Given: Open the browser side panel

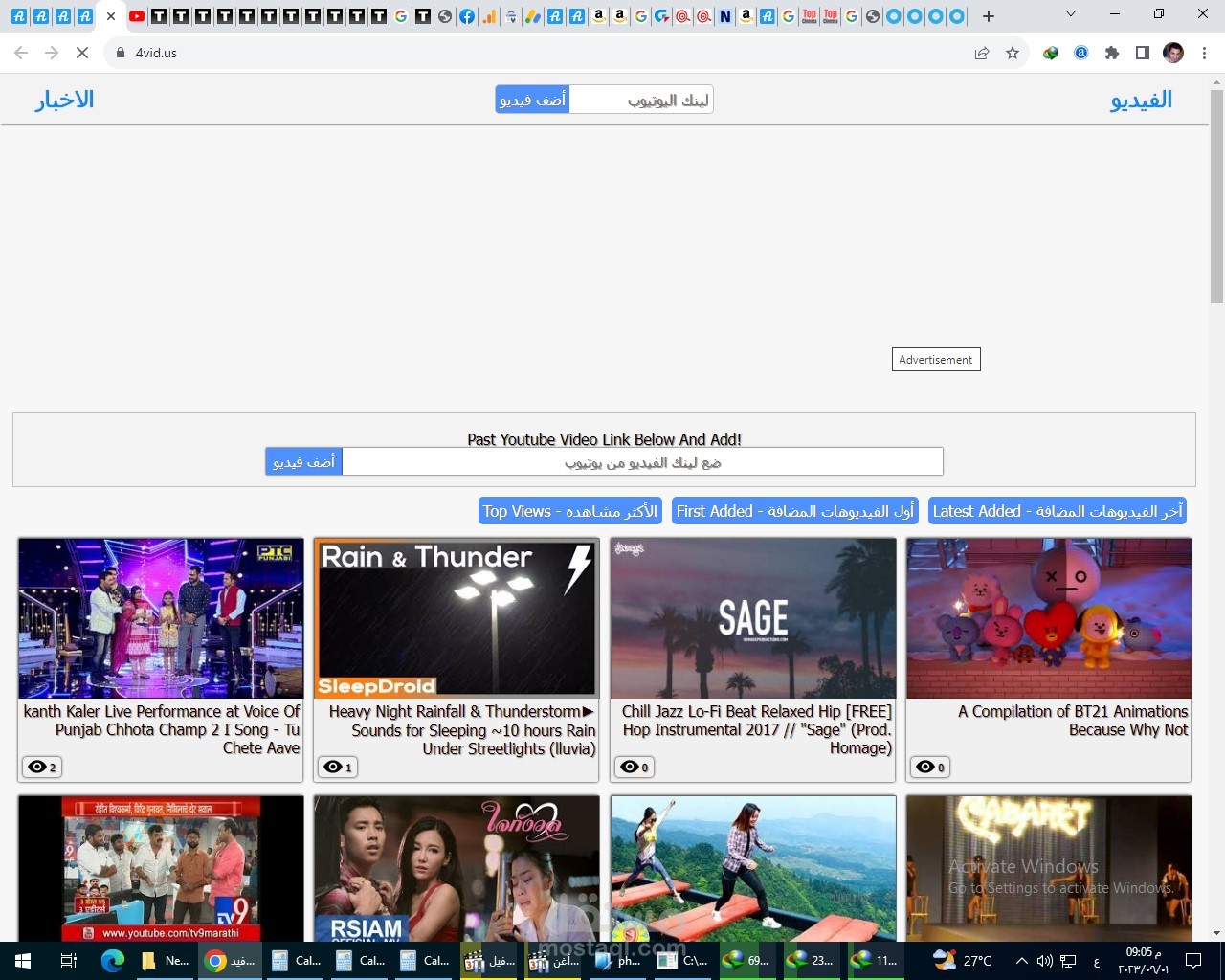Looking at the screenshot, I should (x=1143, y=53).
